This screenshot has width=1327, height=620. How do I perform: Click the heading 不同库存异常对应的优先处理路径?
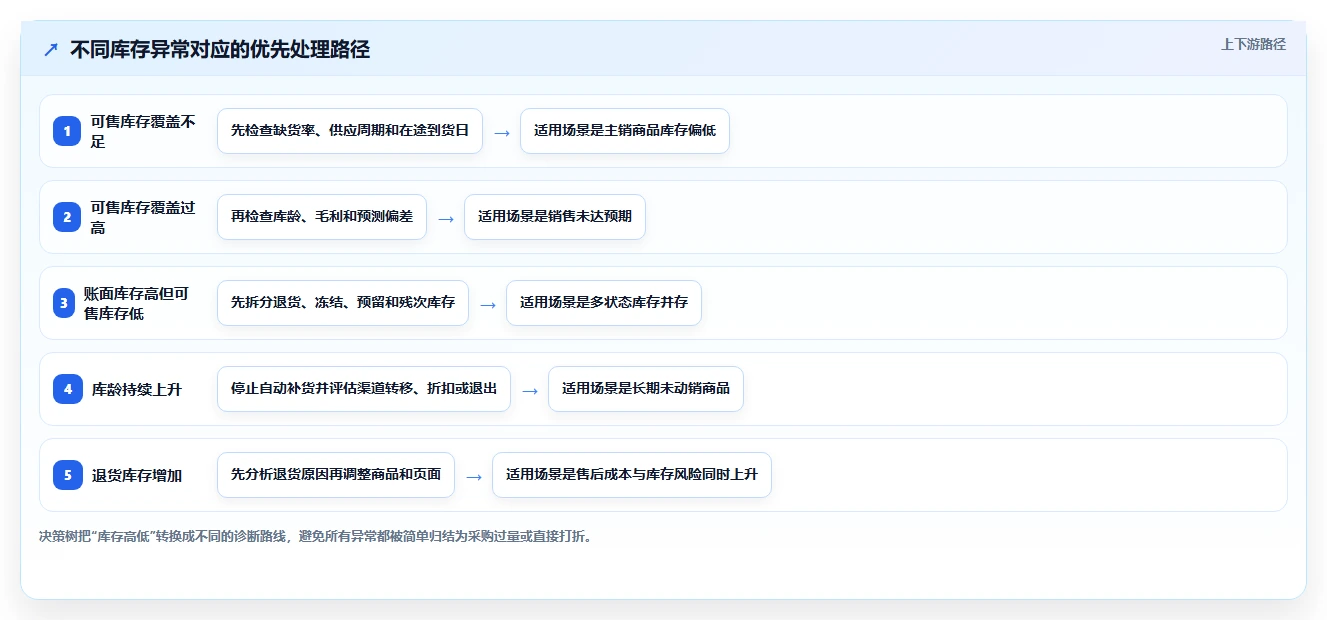[220, 49]
